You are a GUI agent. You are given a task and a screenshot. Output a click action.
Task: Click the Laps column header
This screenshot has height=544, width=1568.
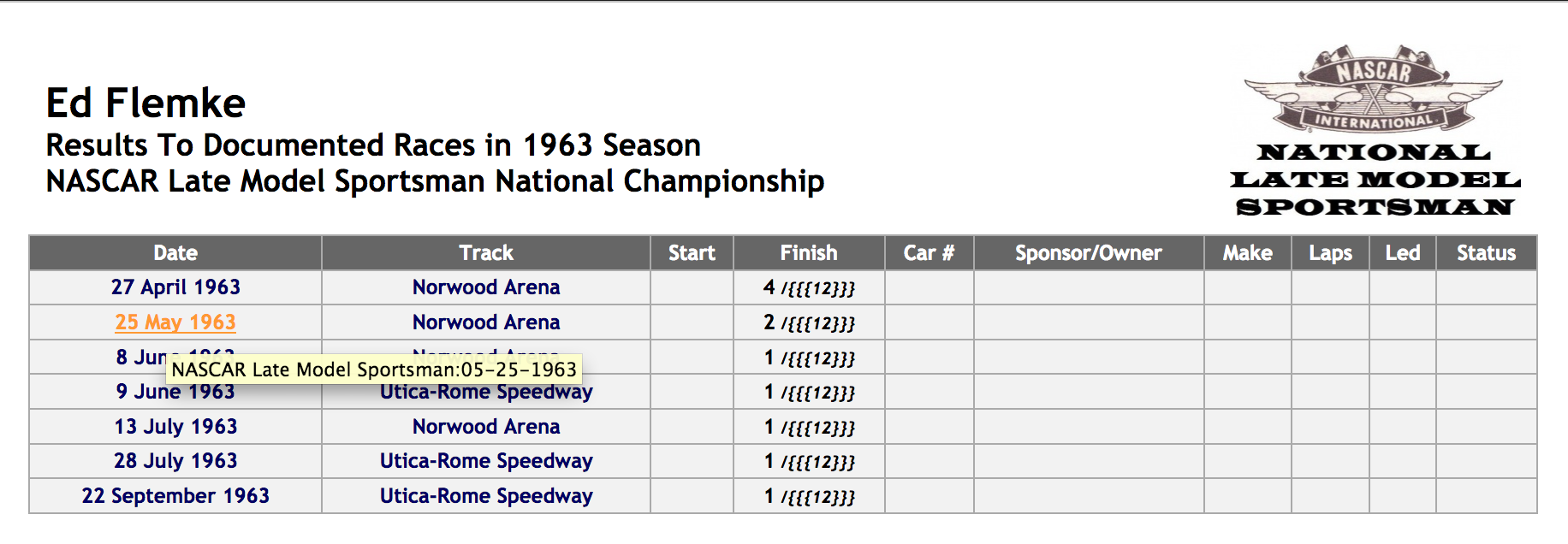coord(1330,253)
